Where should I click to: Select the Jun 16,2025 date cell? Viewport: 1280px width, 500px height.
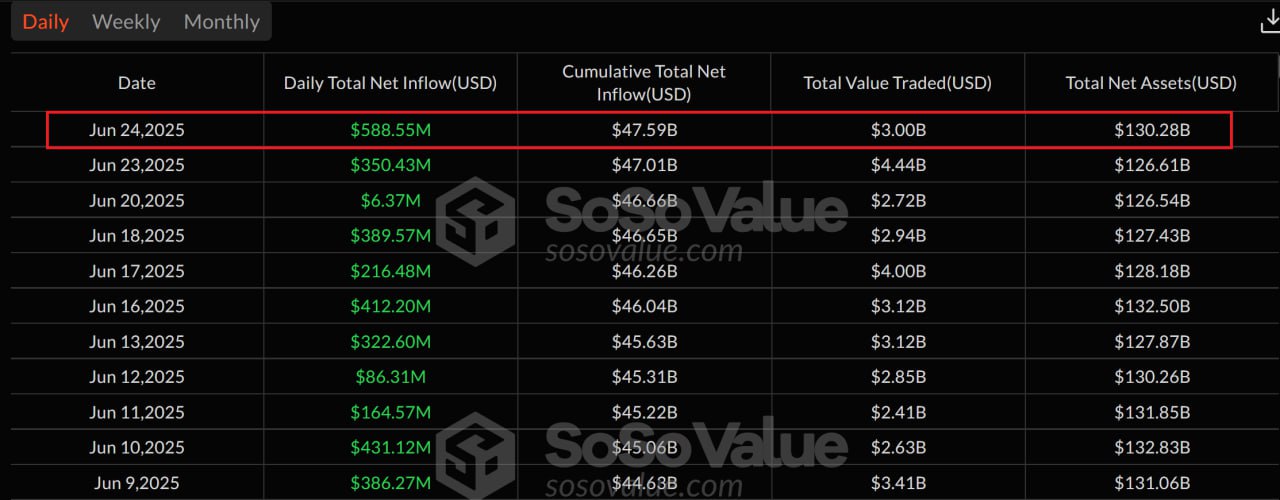coord(137,306)
